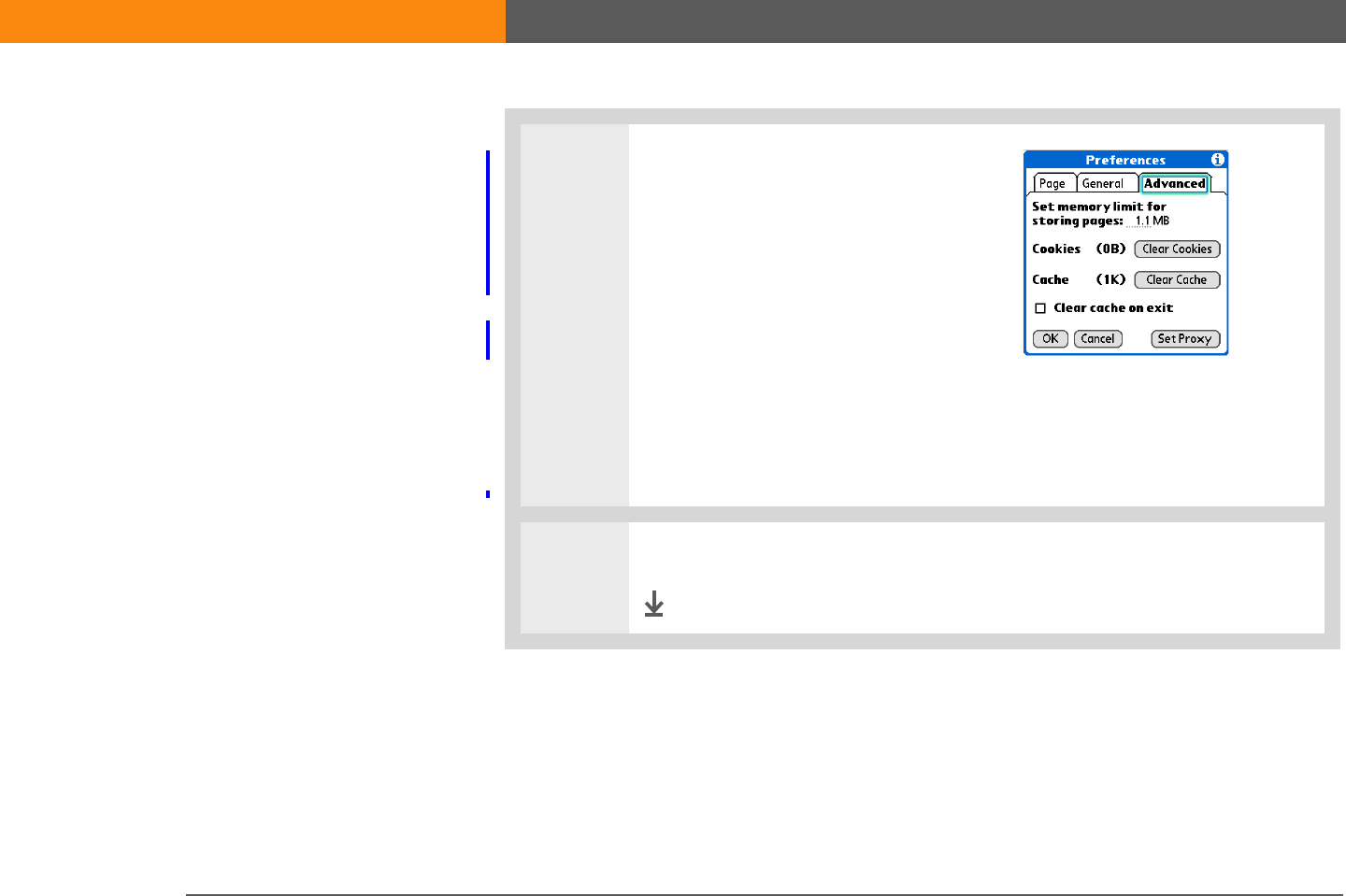The image size is (1346, 896).
Task: Switch to the Page tab
Action: (x=1052, y=183)
